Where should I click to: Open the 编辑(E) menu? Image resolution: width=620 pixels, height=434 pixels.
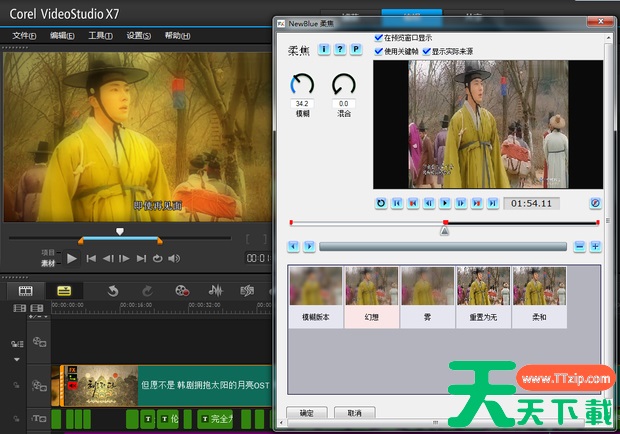tap(62, 36)
